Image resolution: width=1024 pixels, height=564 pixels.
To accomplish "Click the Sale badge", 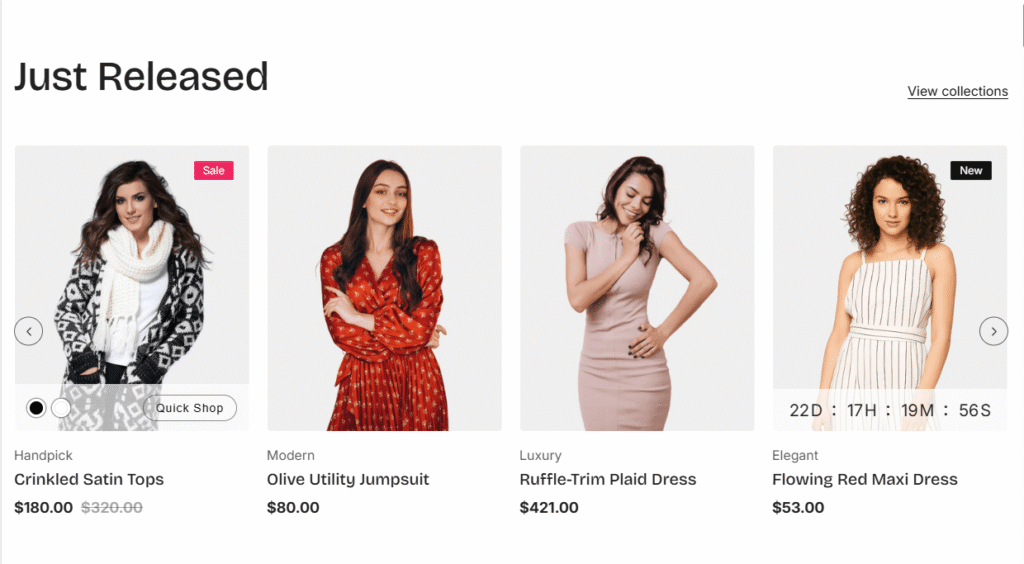I will tap(214, 170).
